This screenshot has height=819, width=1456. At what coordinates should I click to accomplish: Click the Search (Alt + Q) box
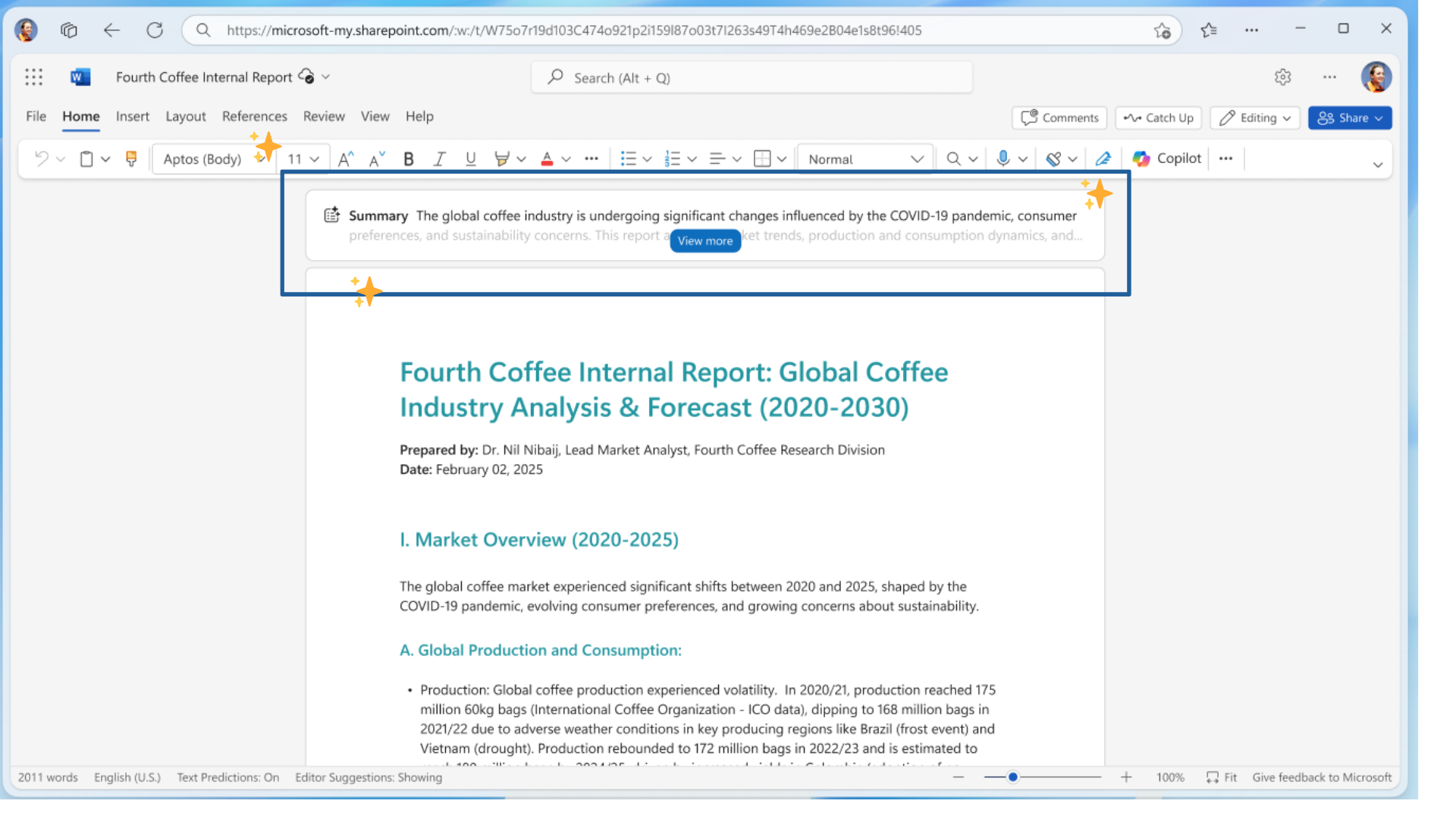(x=751, y=77)
